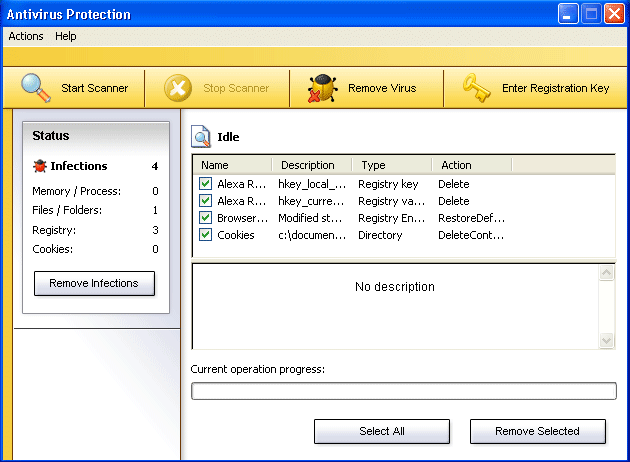The image size is (630, 462).
Task: Click the Start Scanner magnifier icon
Action: tap(36, 88)
